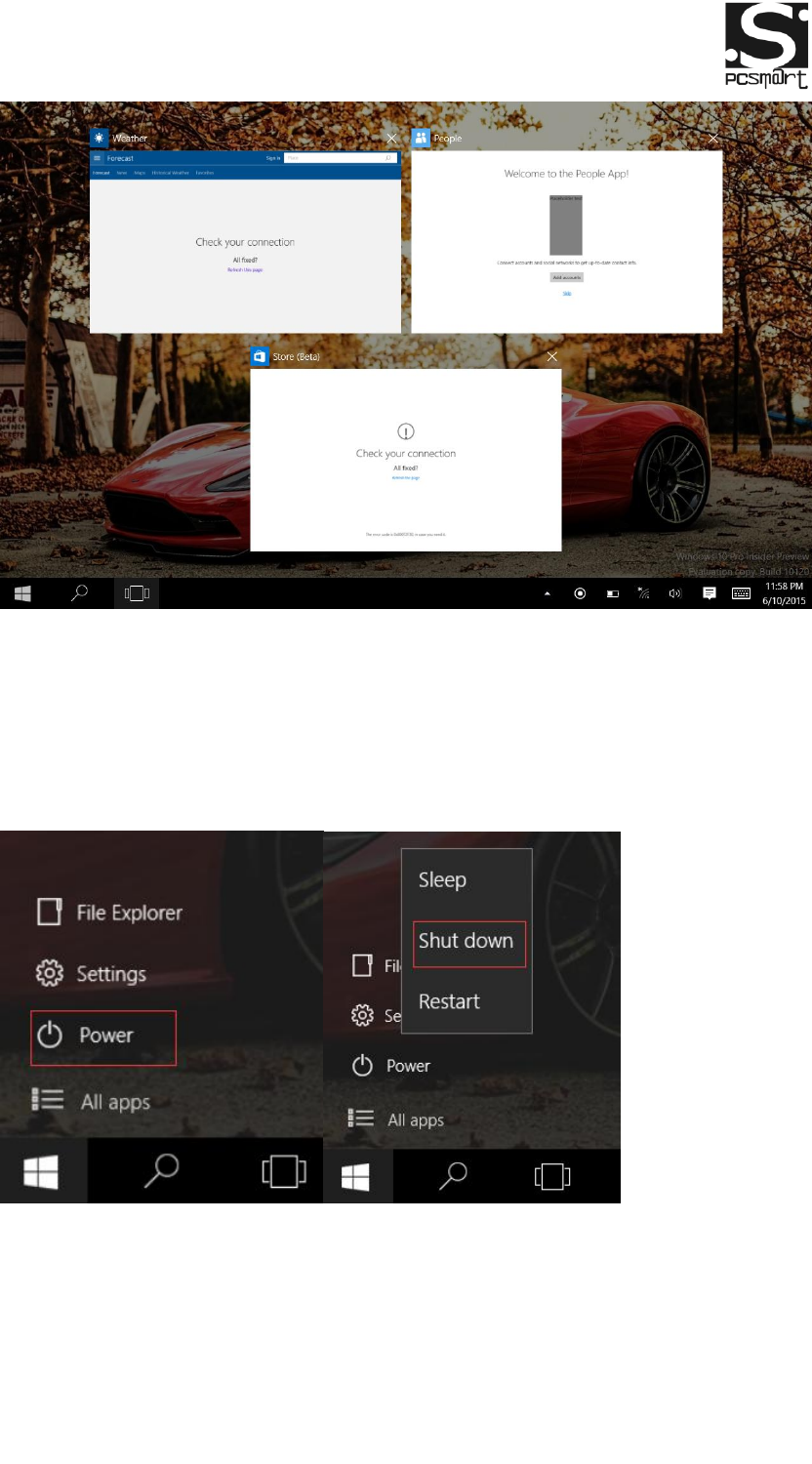Open the volume speaker icon in tray

[x=674, y=593]
